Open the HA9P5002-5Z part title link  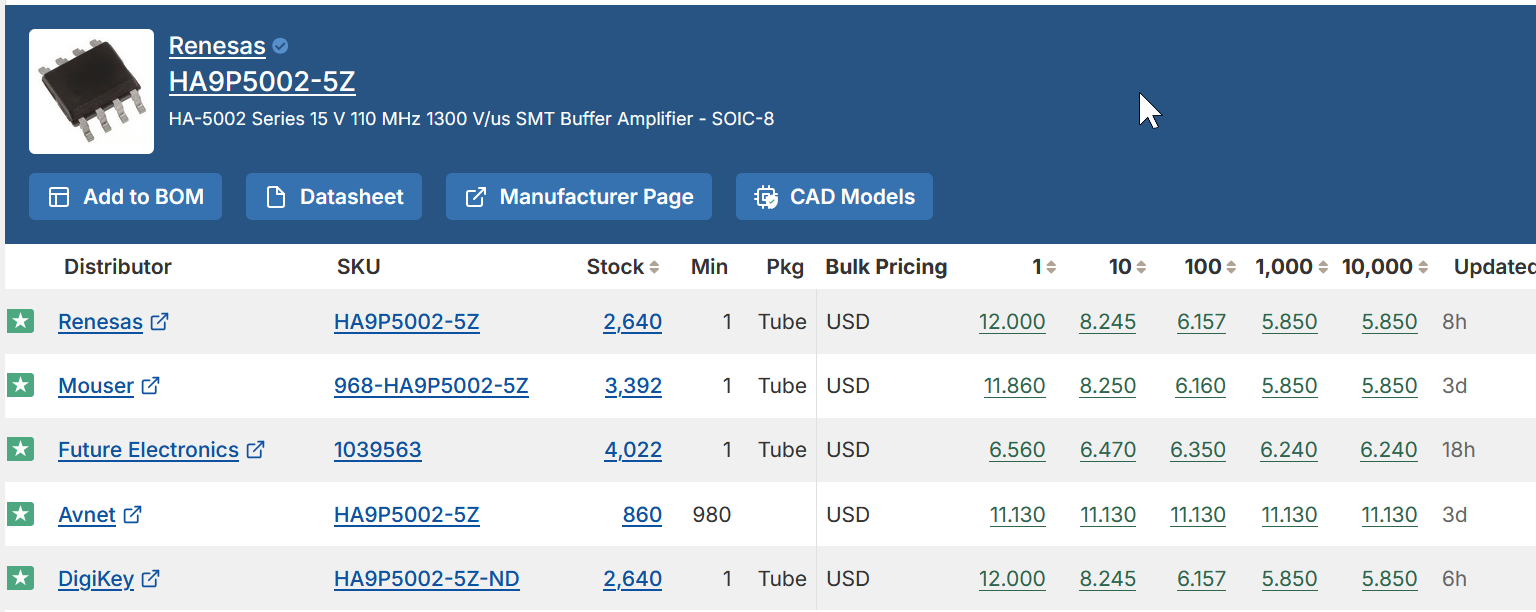tap(262, 81)
